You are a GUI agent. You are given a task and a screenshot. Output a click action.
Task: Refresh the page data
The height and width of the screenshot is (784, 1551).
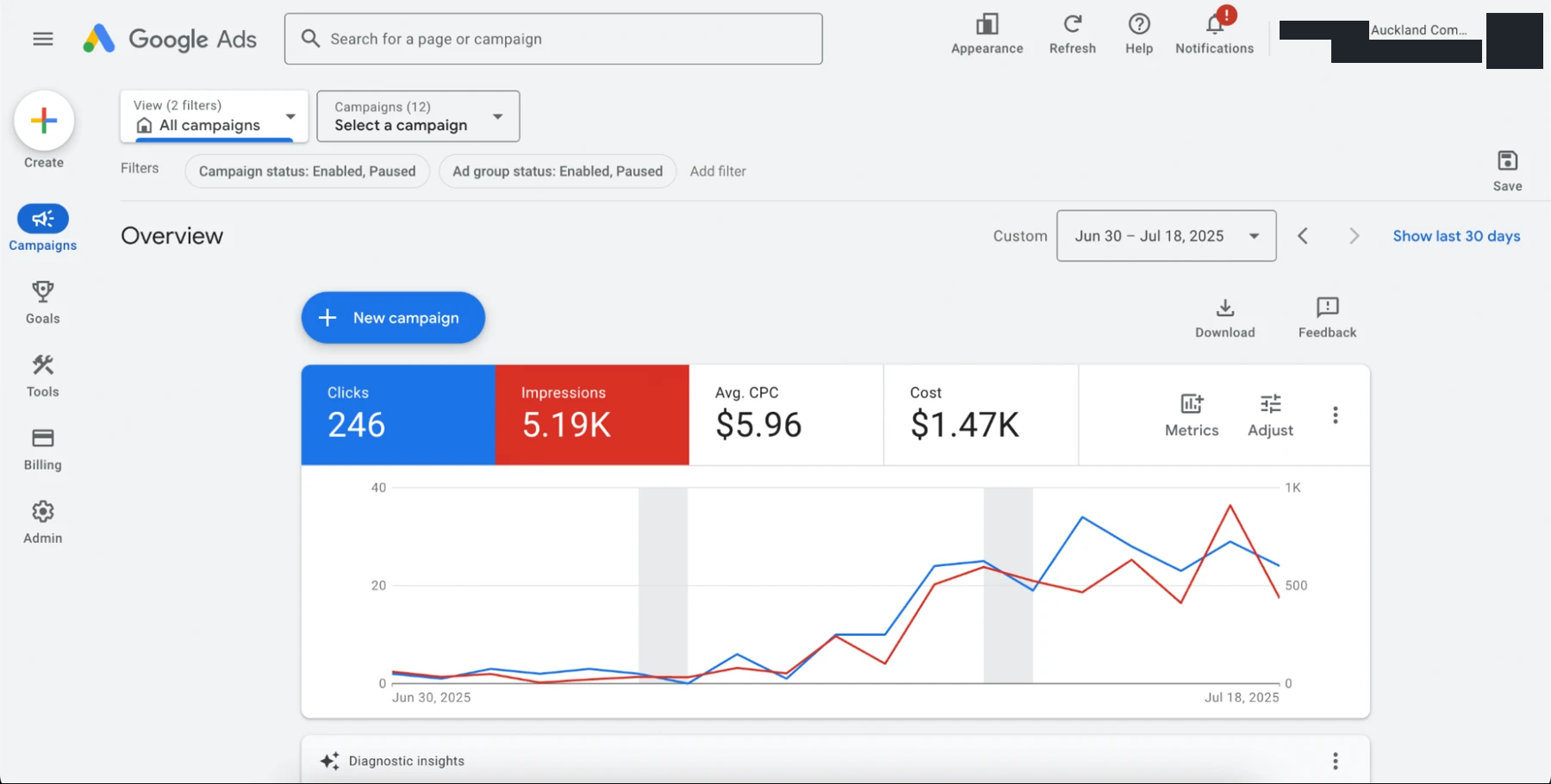click(x=1072, y=34)
